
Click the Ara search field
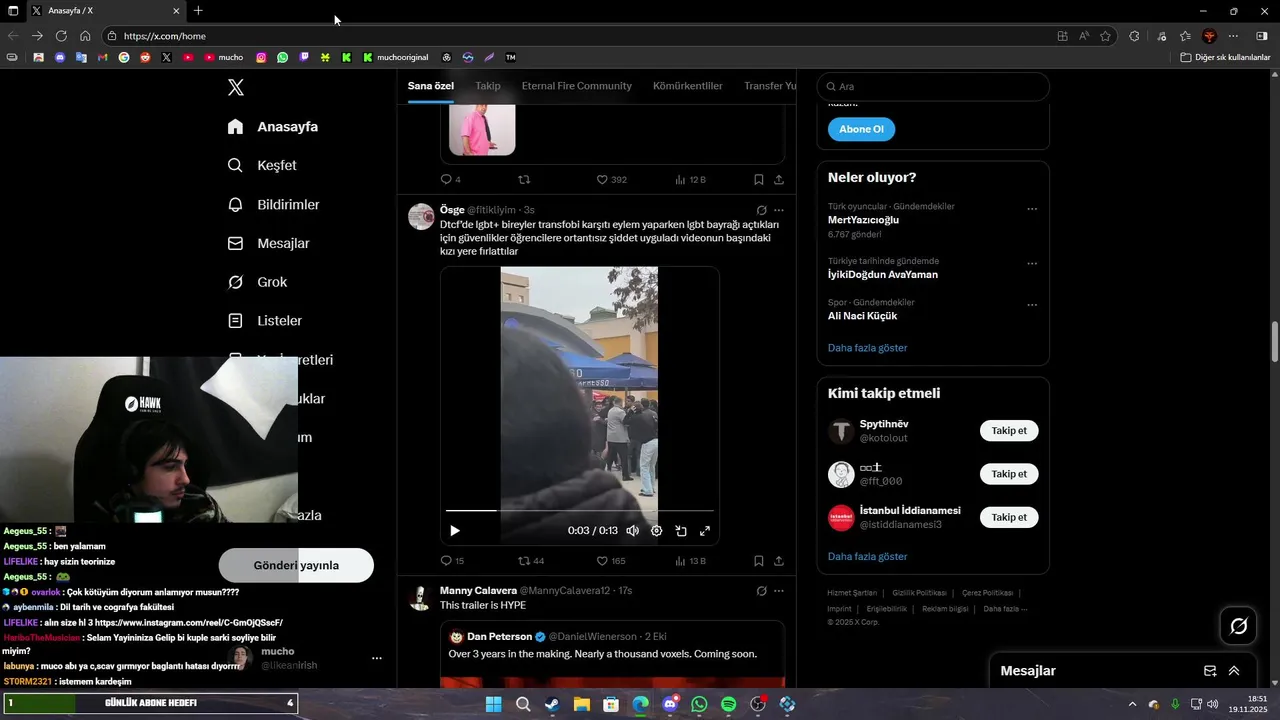tap(933, 87)
